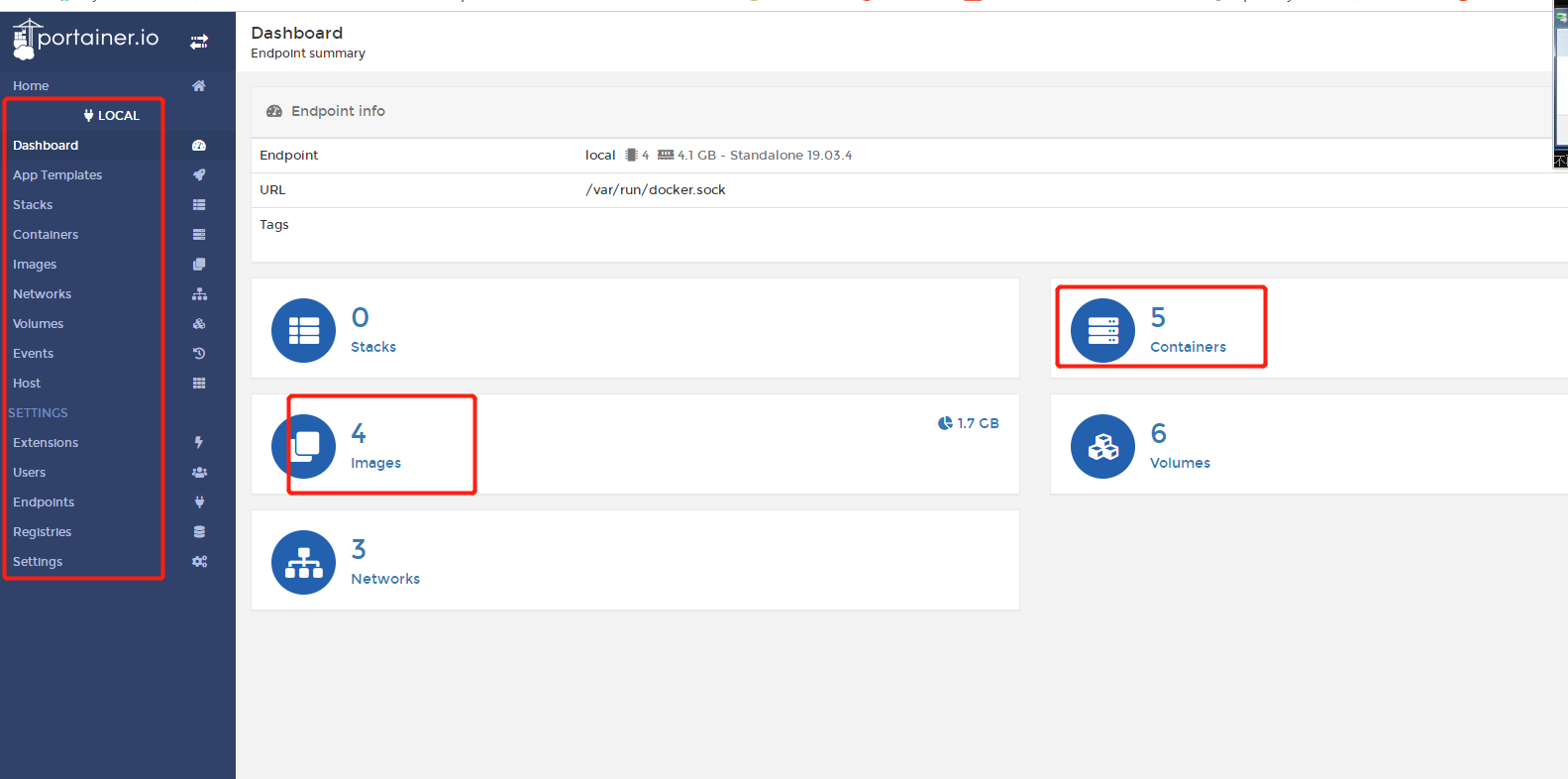1568x779 pixels.
Task: Click the round Images tile icon
Action: coord(303,446)
